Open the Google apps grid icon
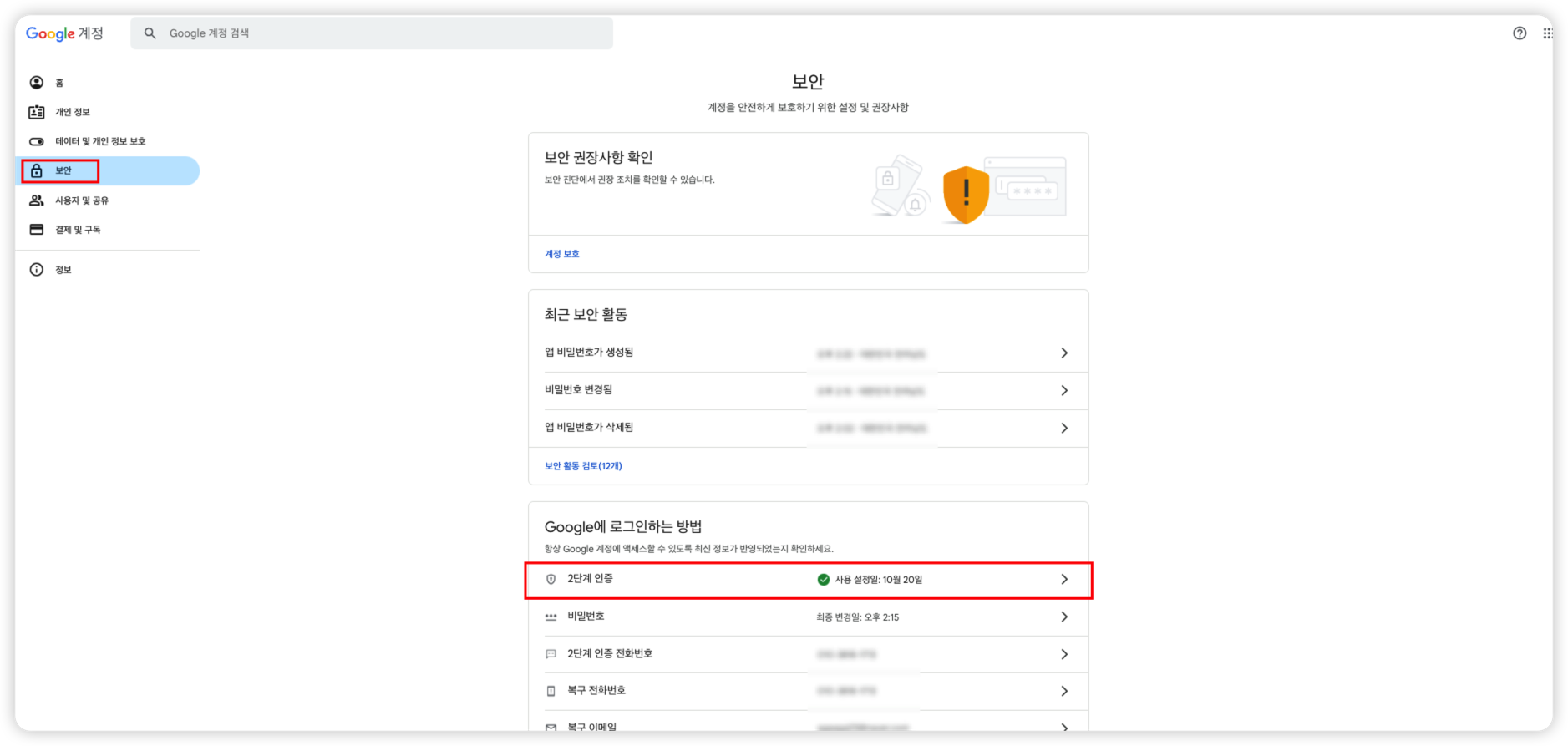The width and height of the screenshot is (1568, 746). pyautogui.click(x=1547, y=33)
